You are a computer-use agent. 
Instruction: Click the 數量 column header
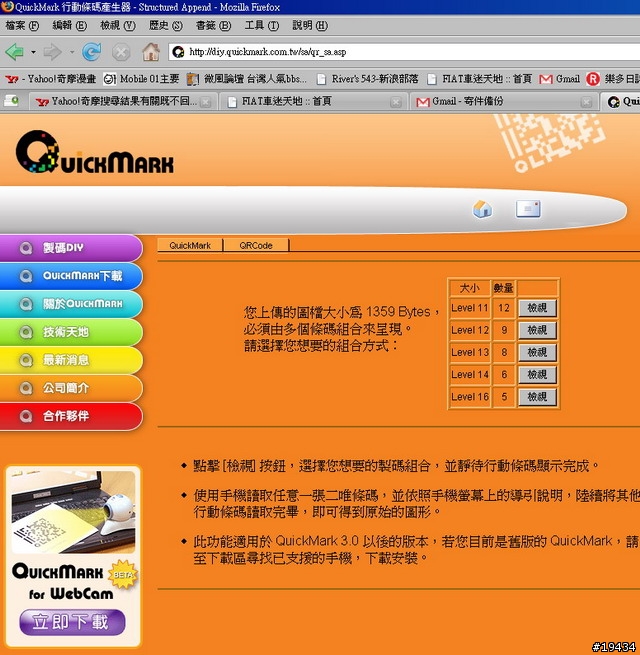pos(504,288)
